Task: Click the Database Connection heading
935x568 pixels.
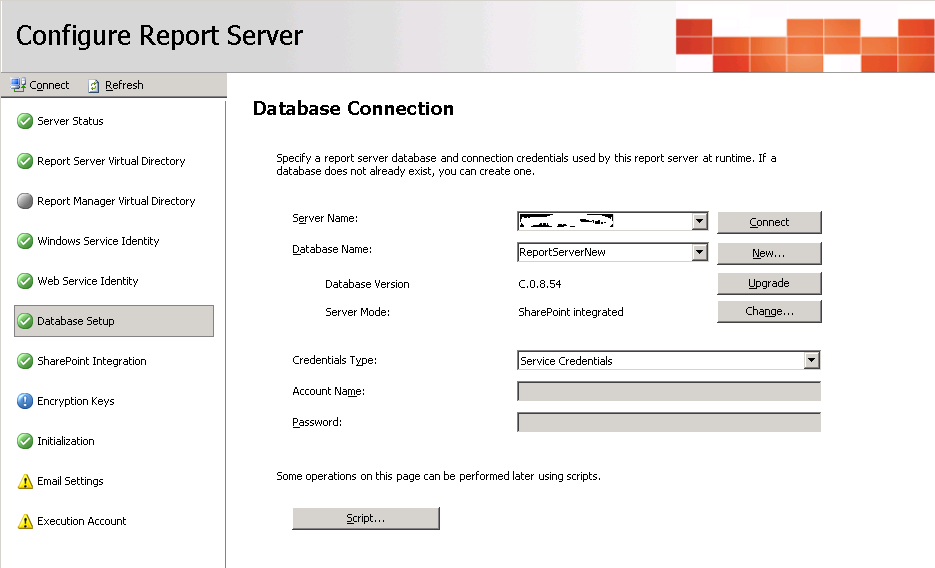Action: (353, 108)
